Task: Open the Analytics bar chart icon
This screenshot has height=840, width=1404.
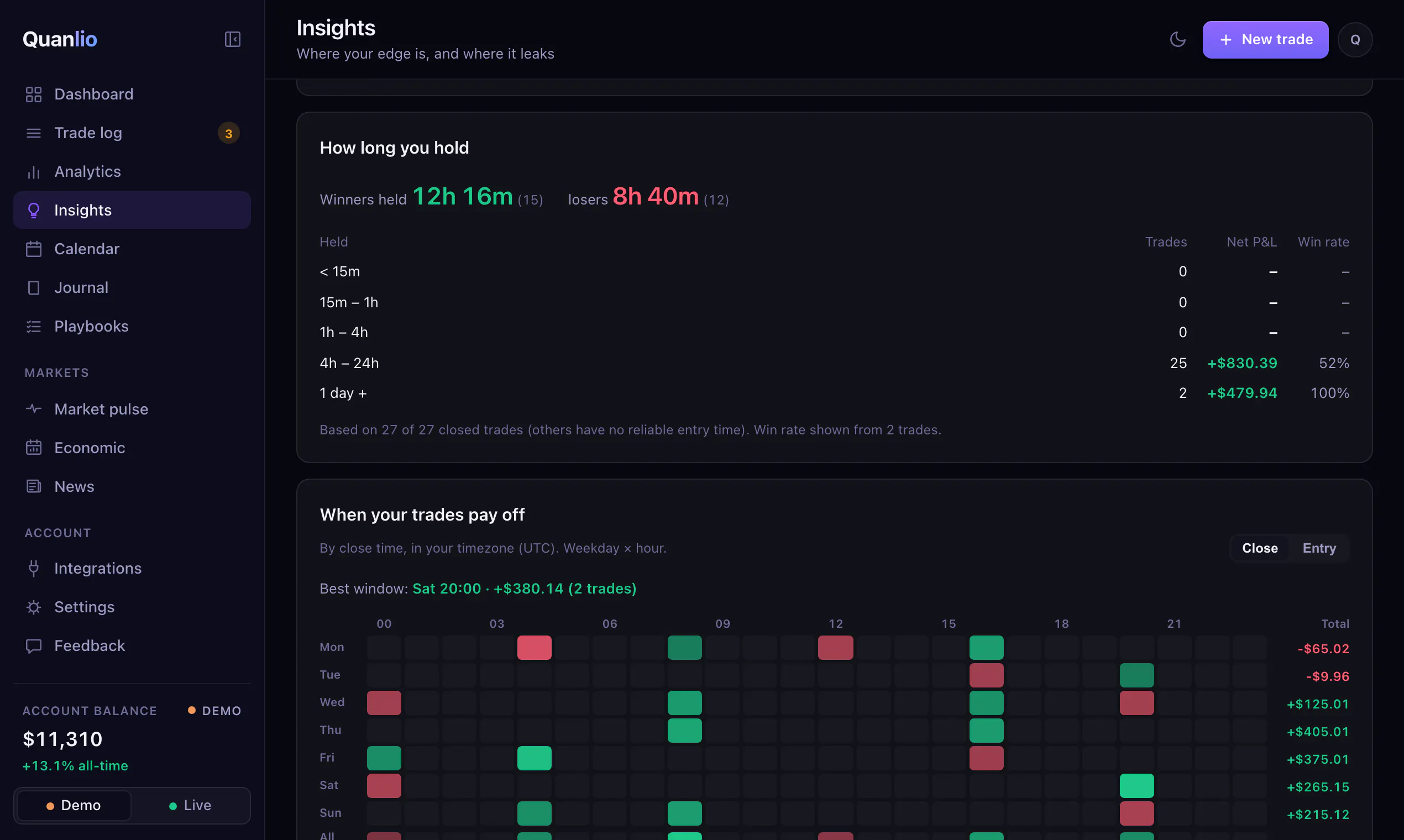Action: click(x=33, y=171)
